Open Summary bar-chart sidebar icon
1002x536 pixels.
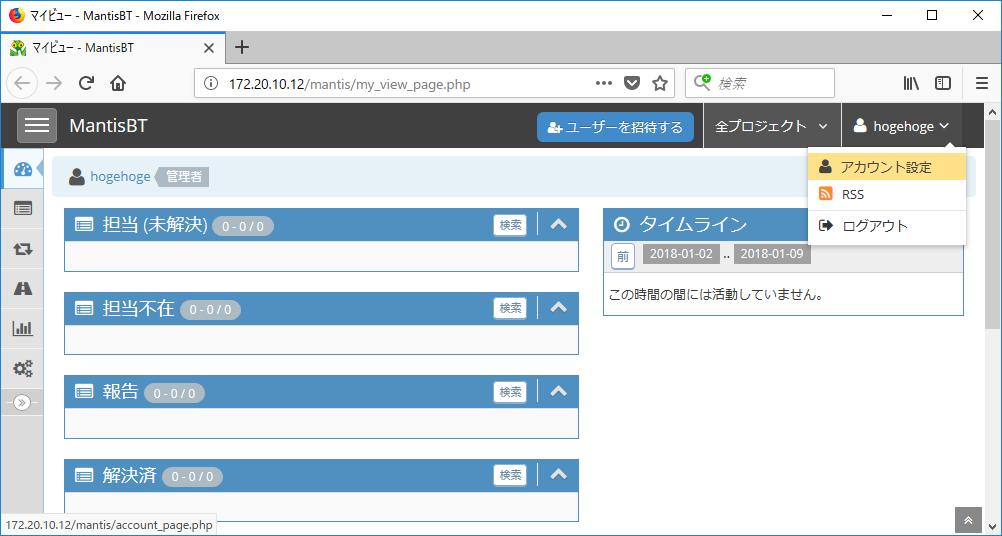tap(22, 328)
